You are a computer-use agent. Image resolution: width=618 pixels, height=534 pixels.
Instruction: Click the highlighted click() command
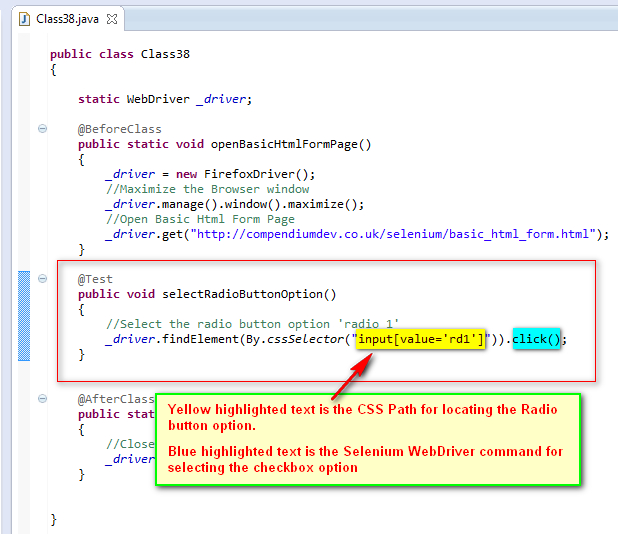click(x=536, y=339)
